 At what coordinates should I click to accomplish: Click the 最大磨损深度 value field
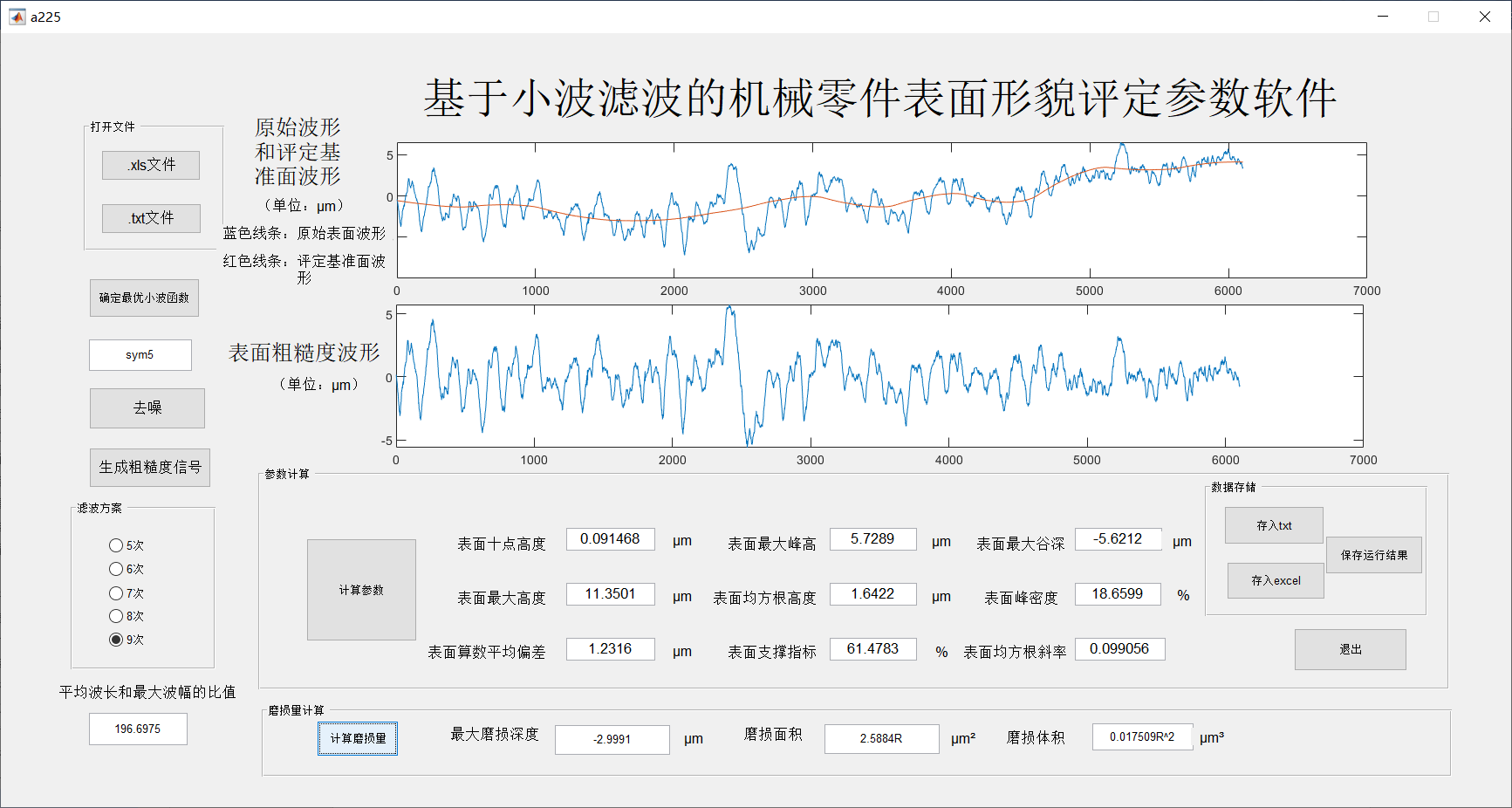612,739
